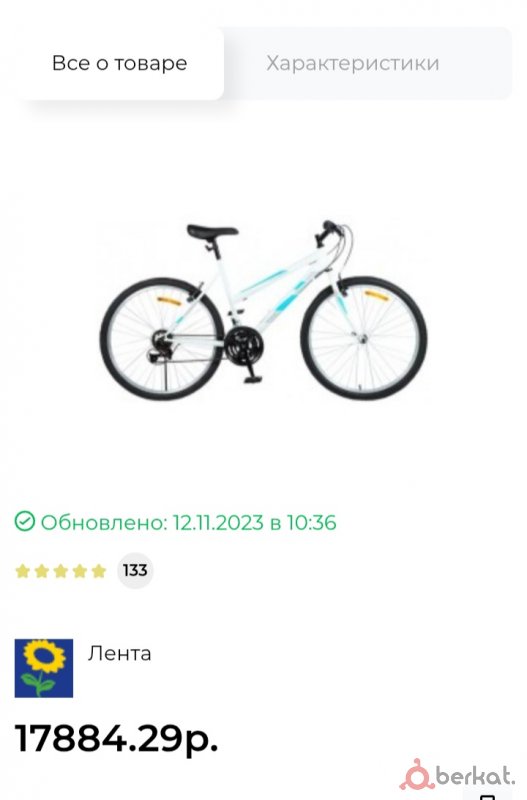
Task: Select the fifth rating star
Action: pyautogui.click(x=98, y=570)
